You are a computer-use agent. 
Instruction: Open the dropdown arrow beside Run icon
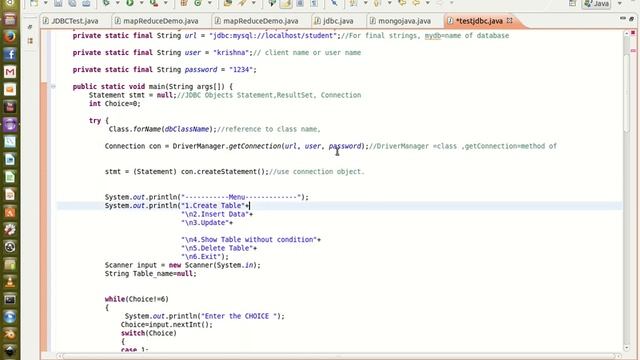point(141,3)
